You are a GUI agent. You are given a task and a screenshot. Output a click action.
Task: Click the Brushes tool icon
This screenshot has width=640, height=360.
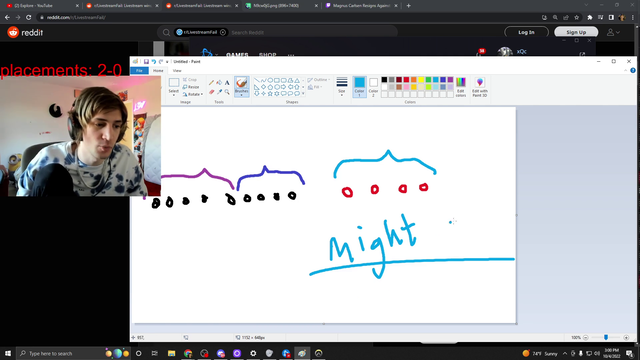click(x=242, y=83)
